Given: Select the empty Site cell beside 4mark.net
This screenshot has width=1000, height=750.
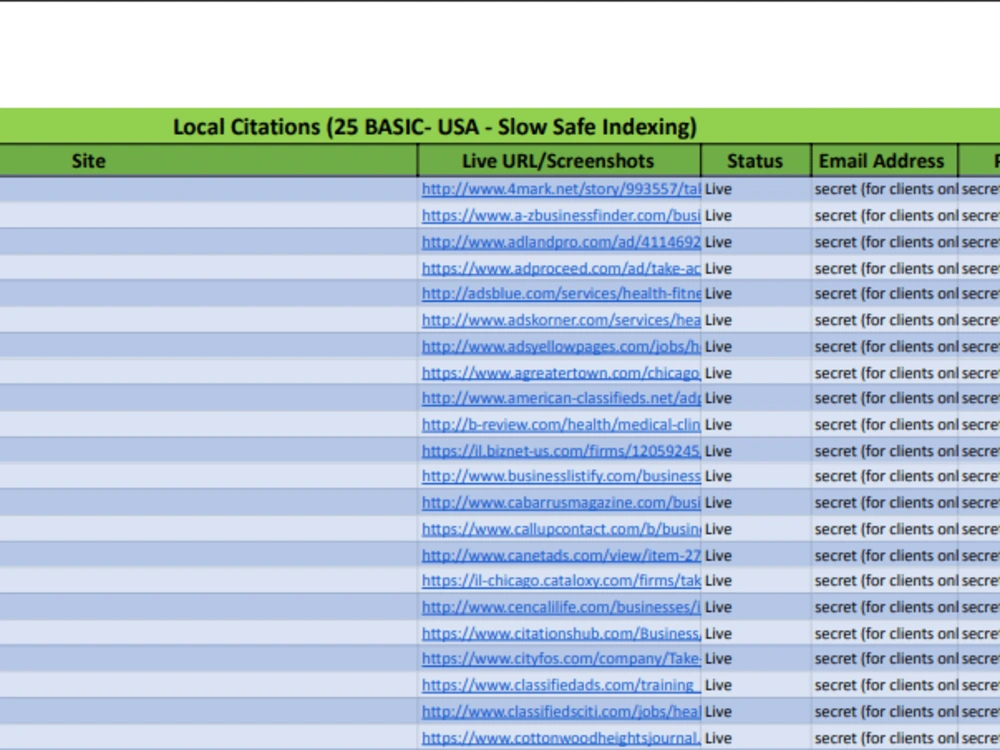Looking at the screenshot, I should coord(209,189).
